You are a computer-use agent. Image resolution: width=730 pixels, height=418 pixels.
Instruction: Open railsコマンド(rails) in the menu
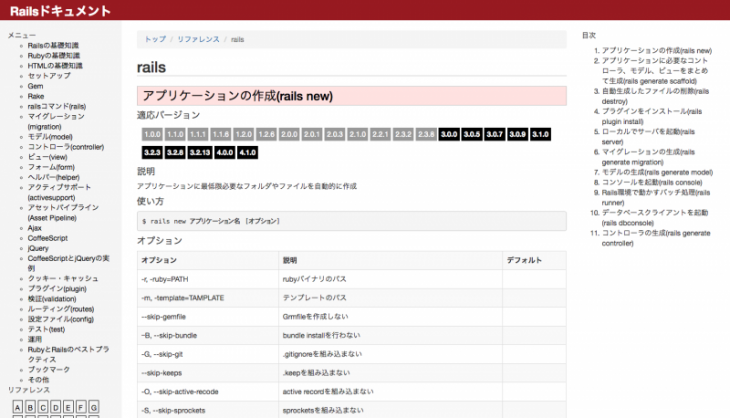pyautogui.click(x=57, y=106)
